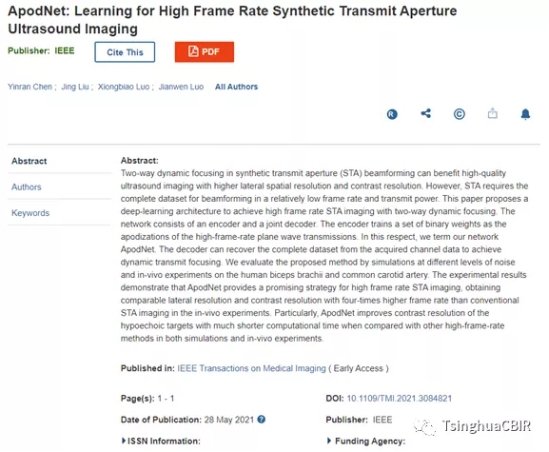Open author Yinran Chen's profile
Viewport: 549px width, 452px height.
click(x=30, y=87)
